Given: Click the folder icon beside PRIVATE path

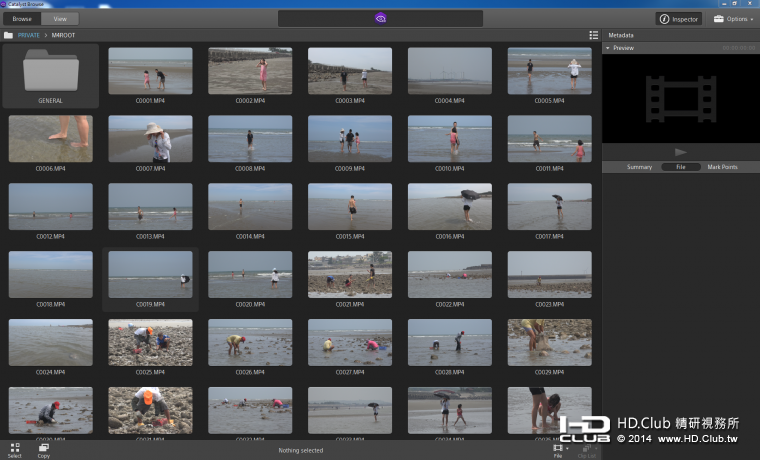Looking at the screenshot, I should (9, 35).
